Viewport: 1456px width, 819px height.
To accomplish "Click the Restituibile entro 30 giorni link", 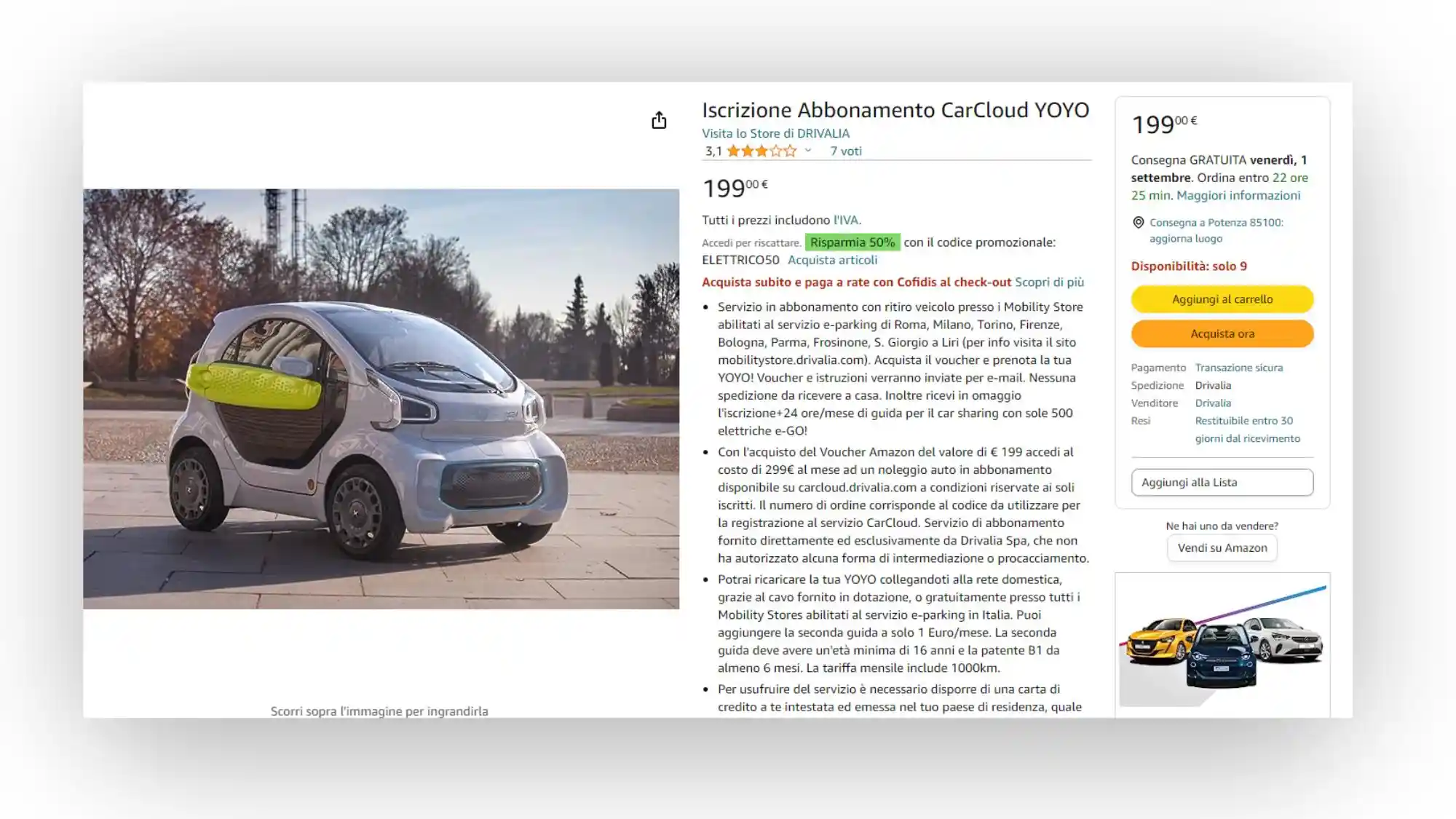I will [x=1248, y=430].
